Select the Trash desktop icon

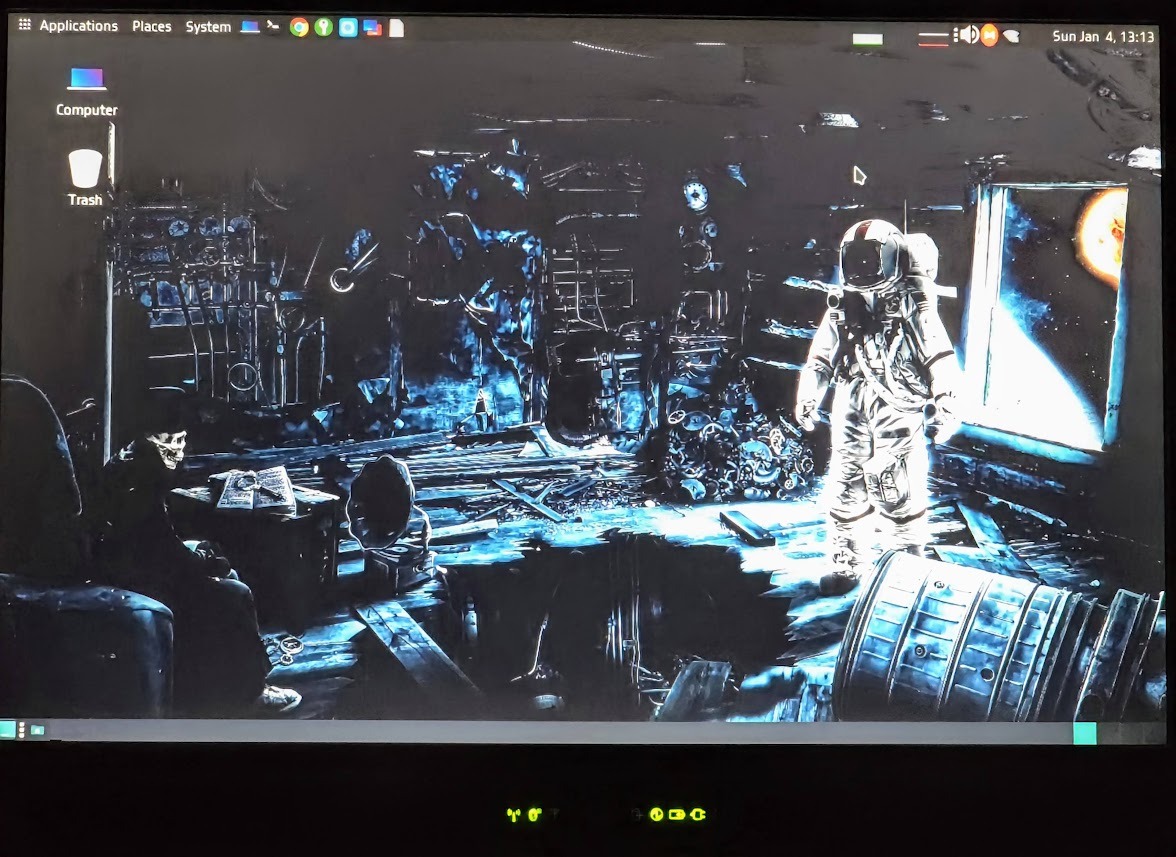[x=86, y=178]
